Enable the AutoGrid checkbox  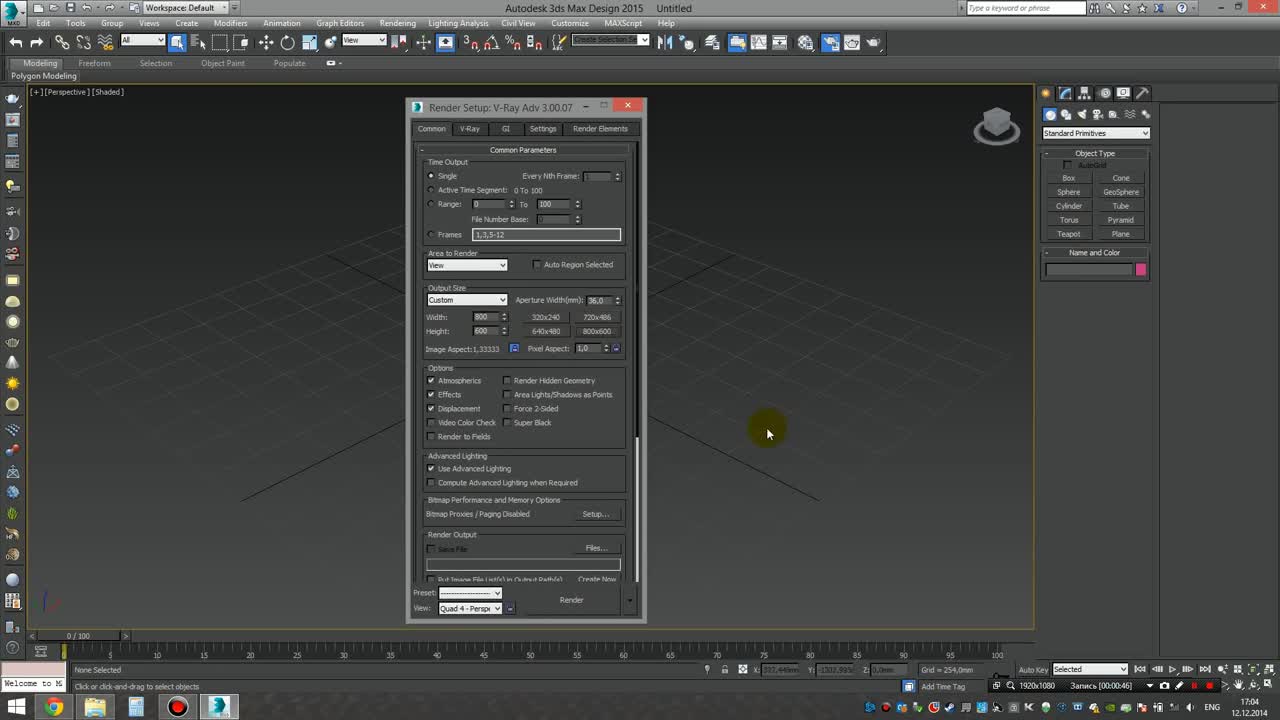pyautogui.click(x=1067, y=165)
